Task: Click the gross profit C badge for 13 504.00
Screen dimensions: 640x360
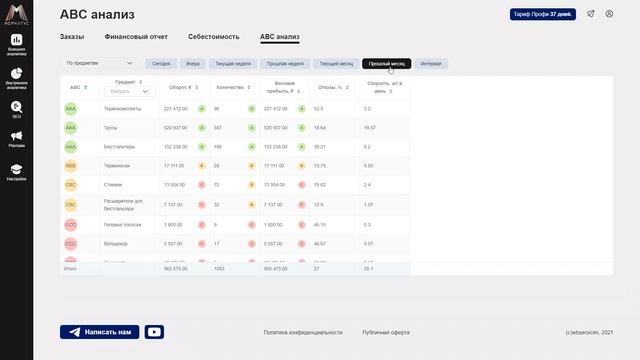Action: [x=302, y=185]
